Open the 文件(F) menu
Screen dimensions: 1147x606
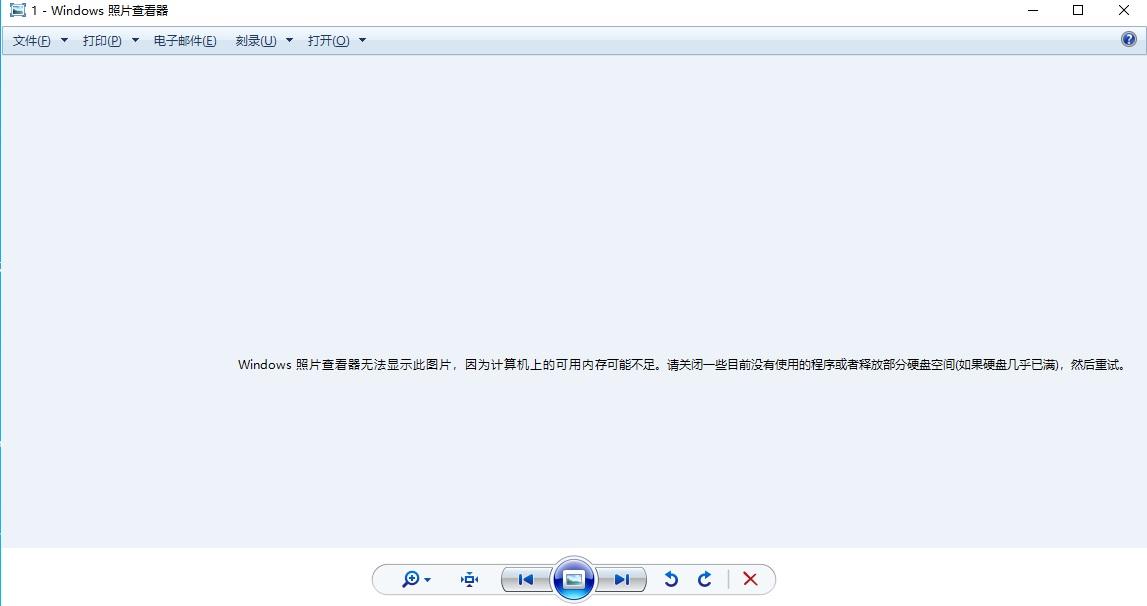pyautogui.click(x=31, y=41)
